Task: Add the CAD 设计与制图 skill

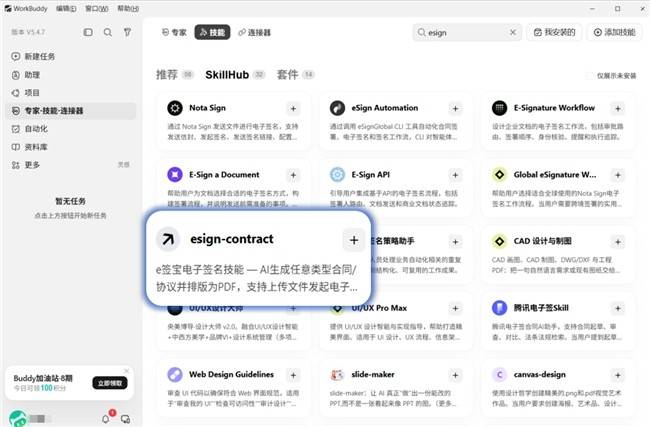Action: coord(618,242)
